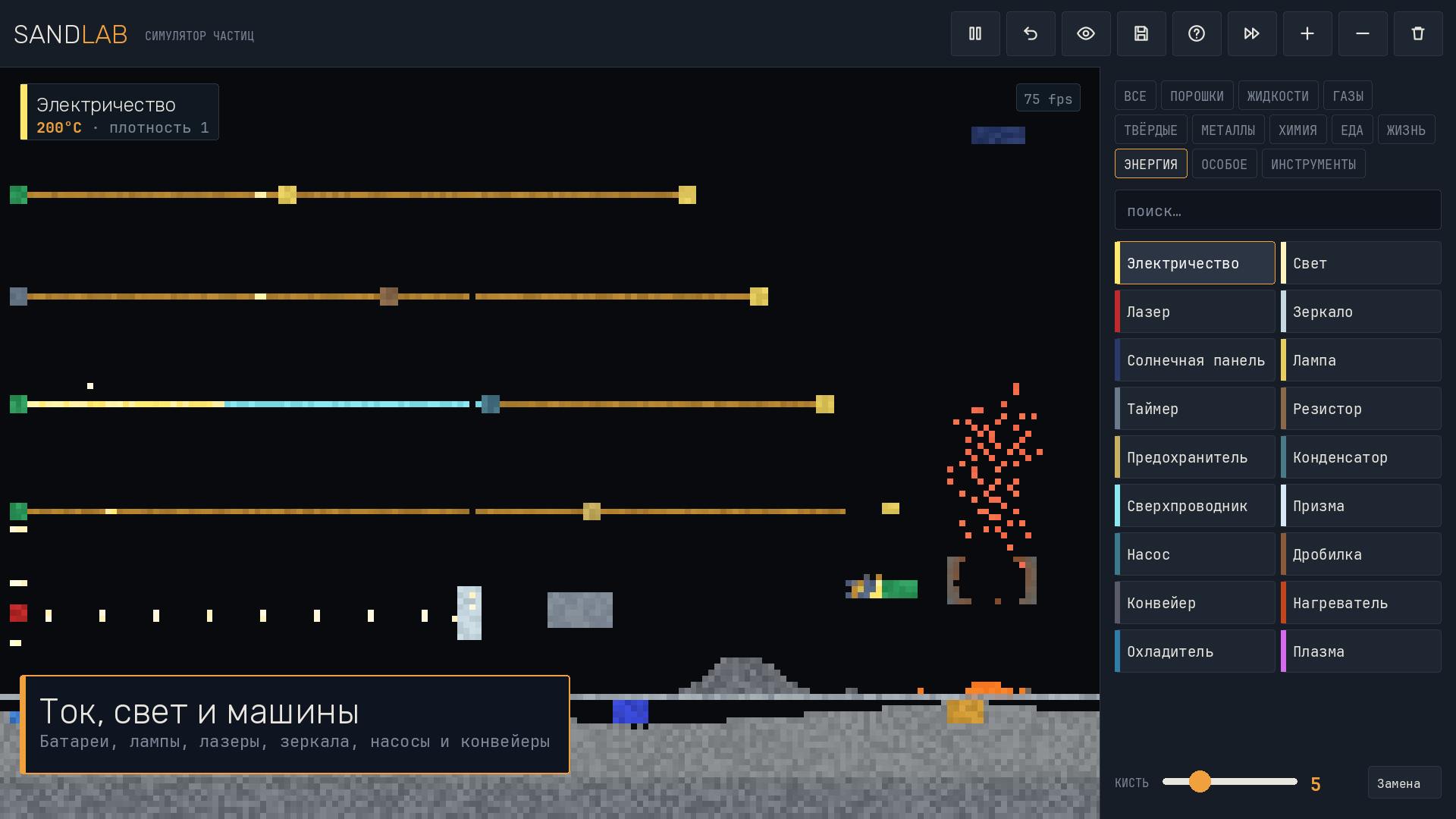Select the ХИМИЯ category
This screenshot has width=1456, height=819.
[1298, 130]
